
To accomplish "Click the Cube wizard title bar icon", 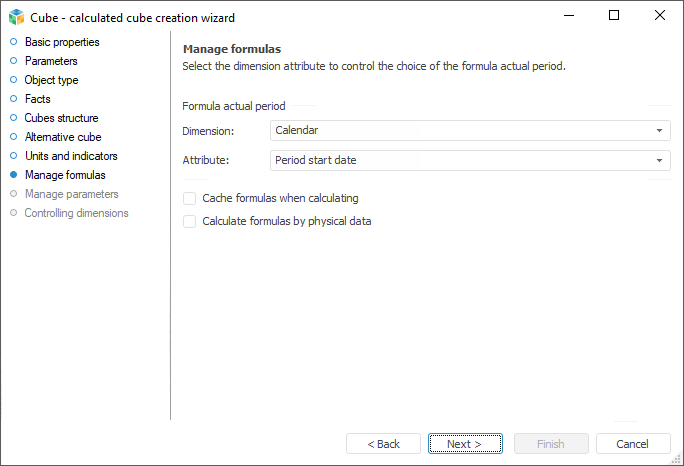I will click(16, 16).
